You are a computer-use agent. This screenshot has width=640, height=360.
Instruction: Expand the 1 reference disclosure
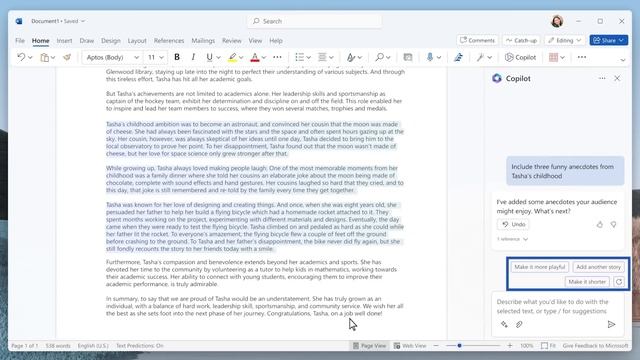pos(512,239)
